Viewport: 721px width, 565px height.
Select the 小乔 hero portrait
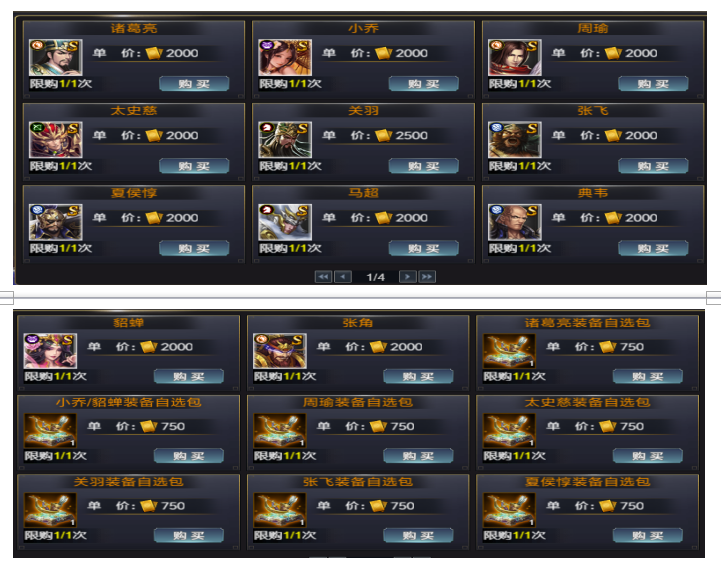pyautogui.click(x=285, y=57)
